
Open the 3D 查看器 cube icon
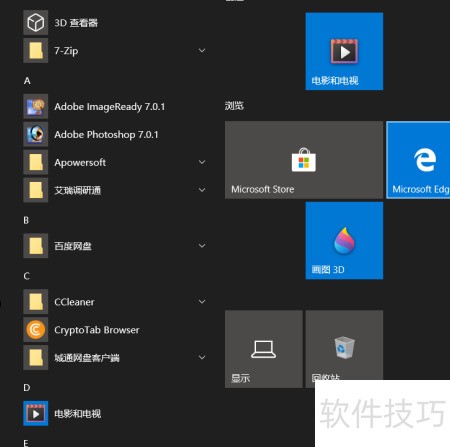(x=36, y=23)
